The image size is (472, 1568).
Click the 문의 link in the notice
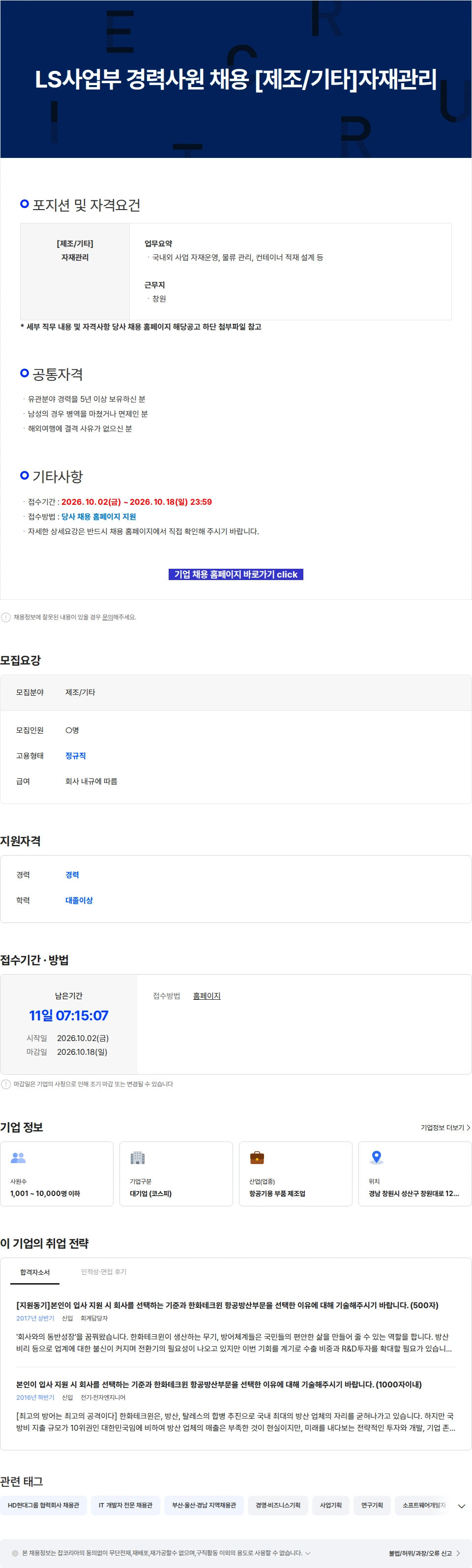coord(107,617)
